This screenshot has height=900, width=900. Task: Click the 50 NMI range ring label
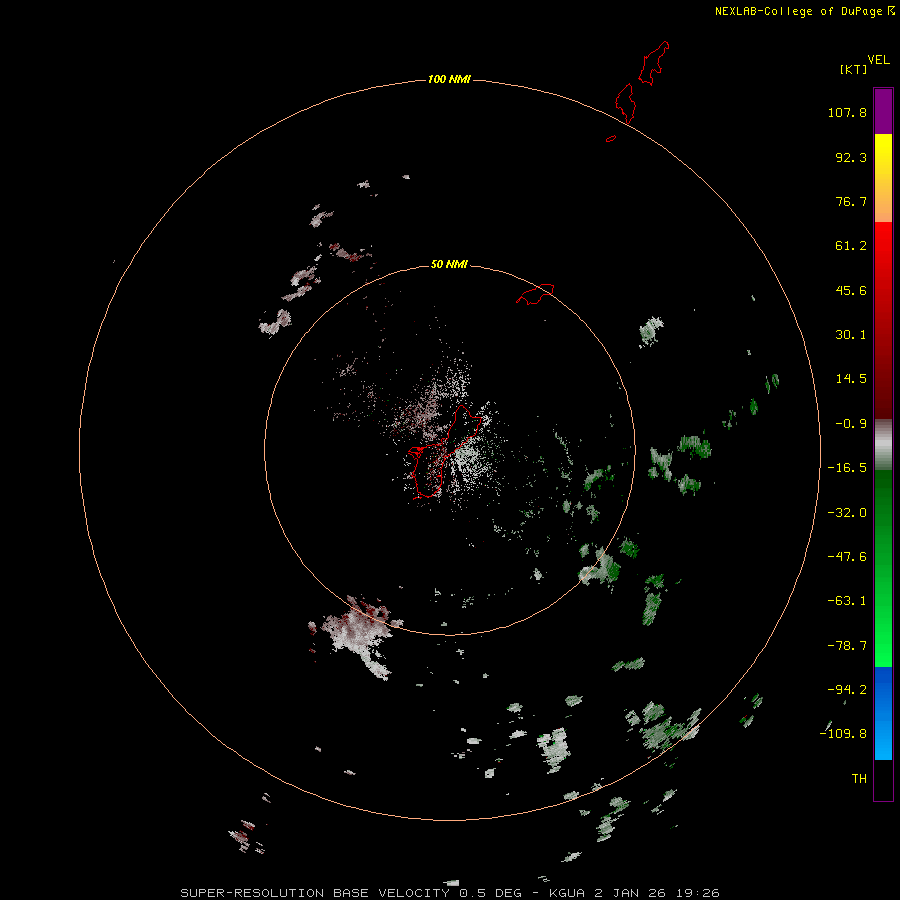pyautogui.click(x=449, y=264)
